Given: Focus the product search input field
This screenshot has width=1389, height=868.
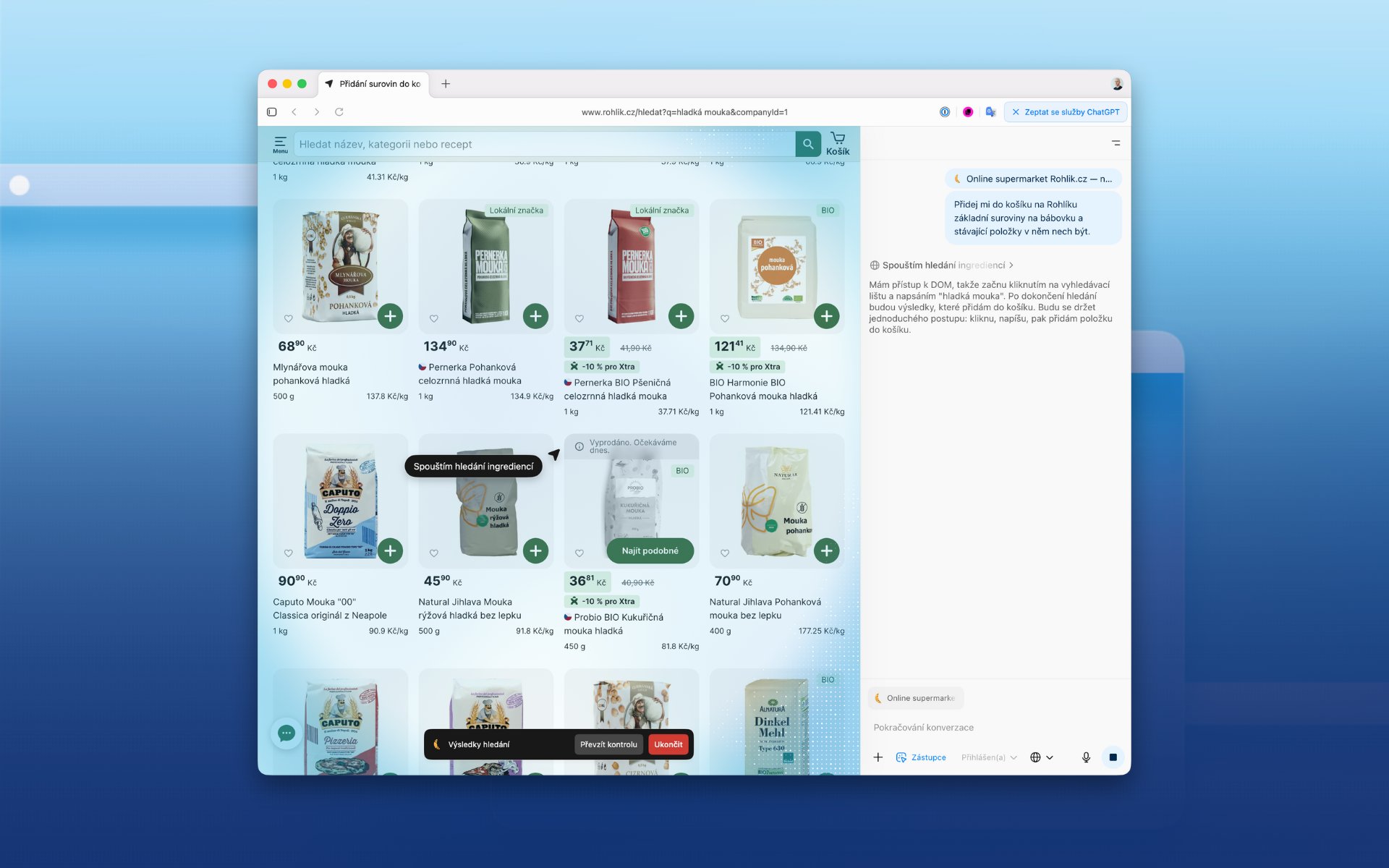Looking at the screenshot, I should point(543,144).
